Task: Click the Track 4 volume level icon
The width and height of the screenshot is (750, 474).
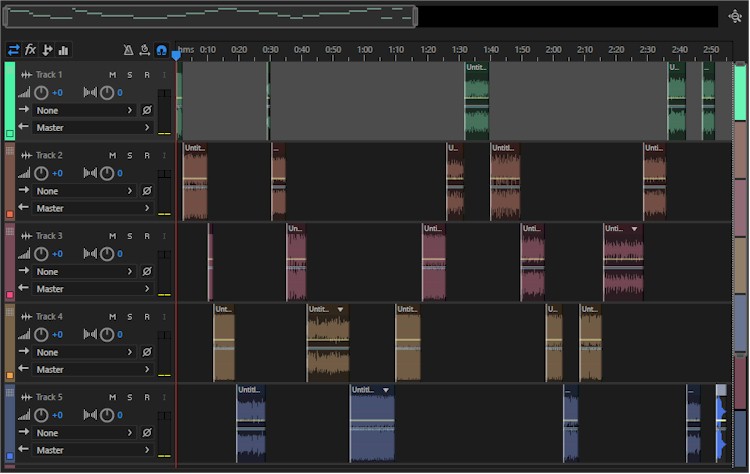Action: (24, 334)
